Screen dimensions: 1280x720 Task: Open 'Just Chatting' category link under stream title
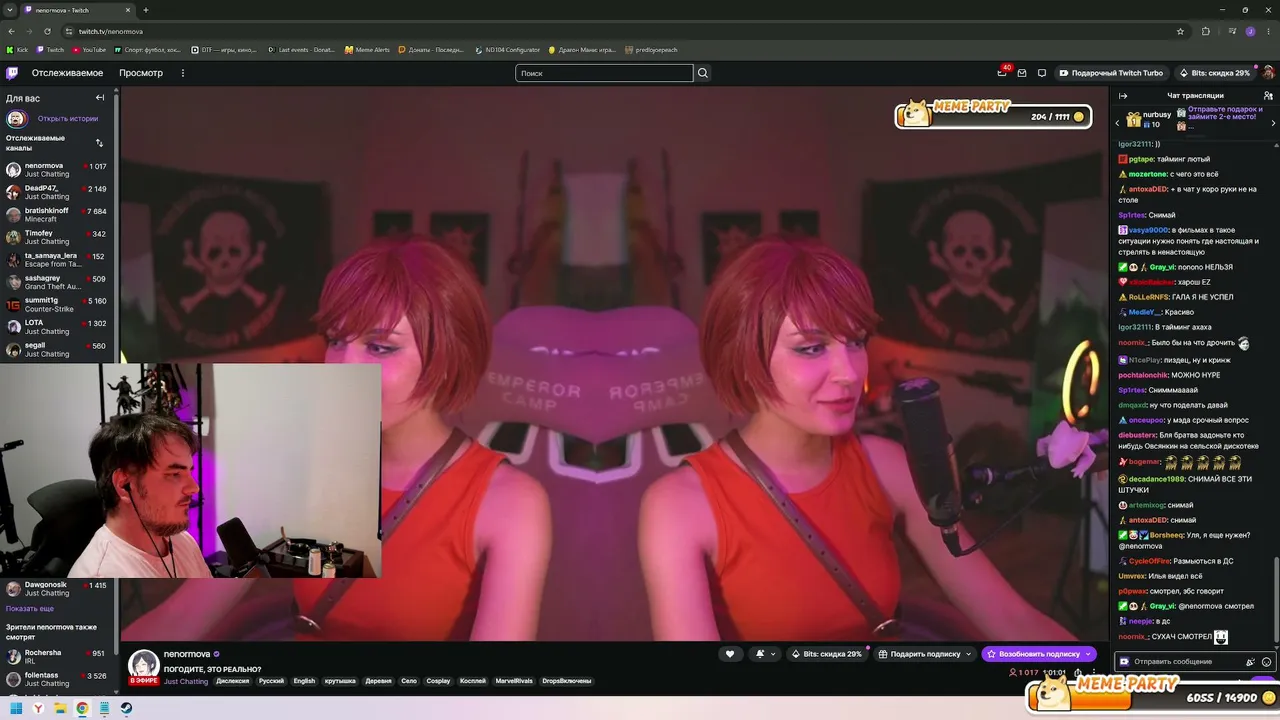[x=186, y=682]
